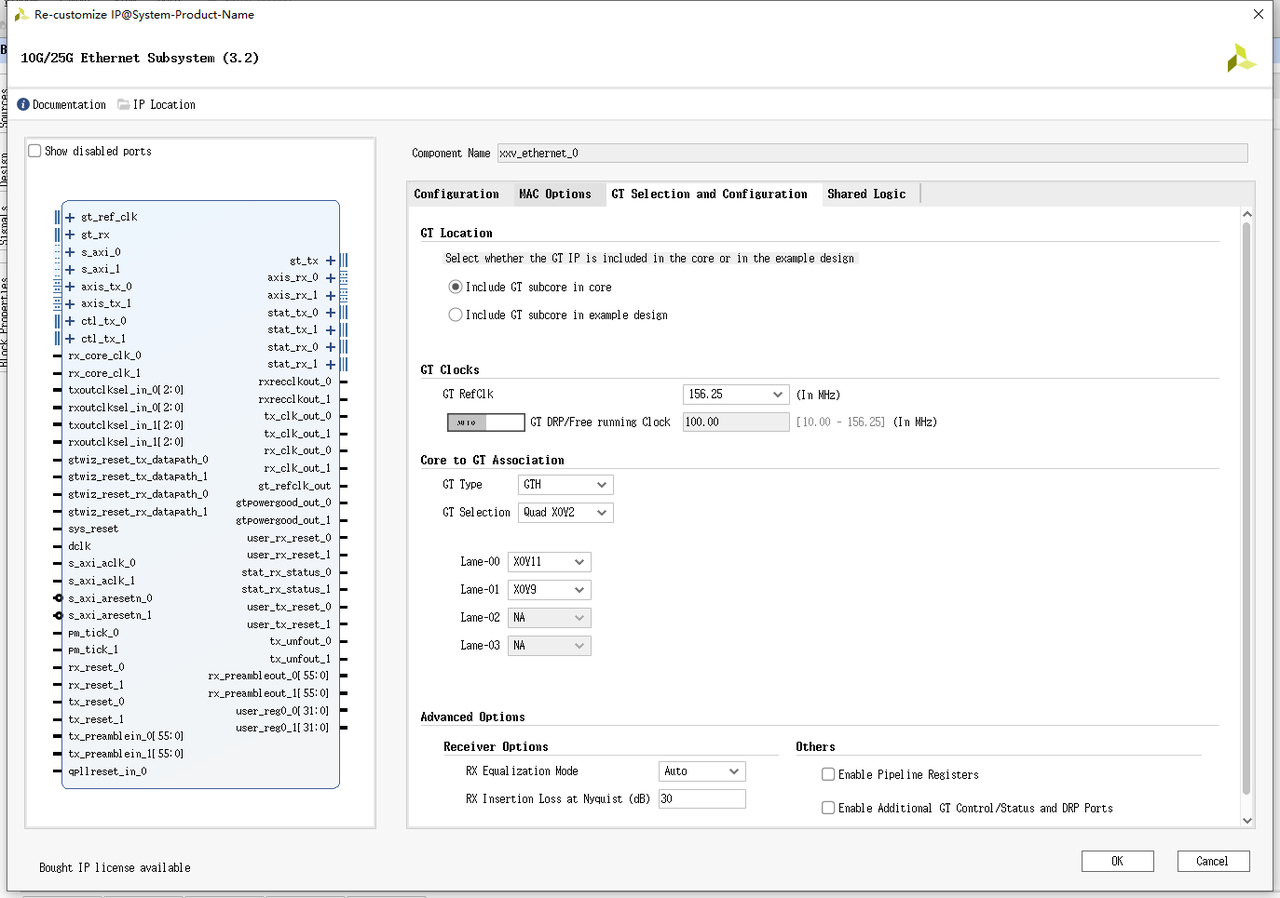Expand the axis_tx_1 interface plus icon

pyautogui.click(x=70, y=303)
